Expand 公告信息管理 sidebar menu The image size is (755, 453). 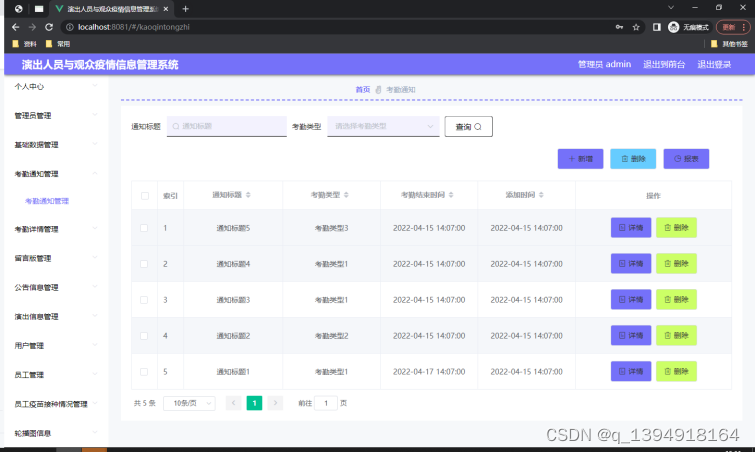click(56, 287)
